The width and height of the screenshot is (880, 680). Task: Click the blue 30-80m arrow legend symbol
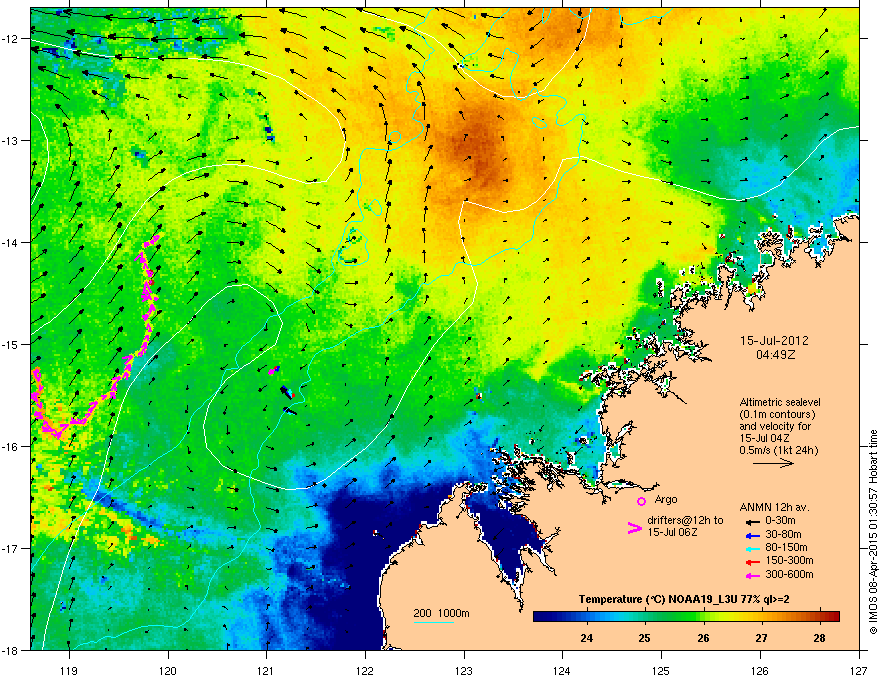[751, 535]
